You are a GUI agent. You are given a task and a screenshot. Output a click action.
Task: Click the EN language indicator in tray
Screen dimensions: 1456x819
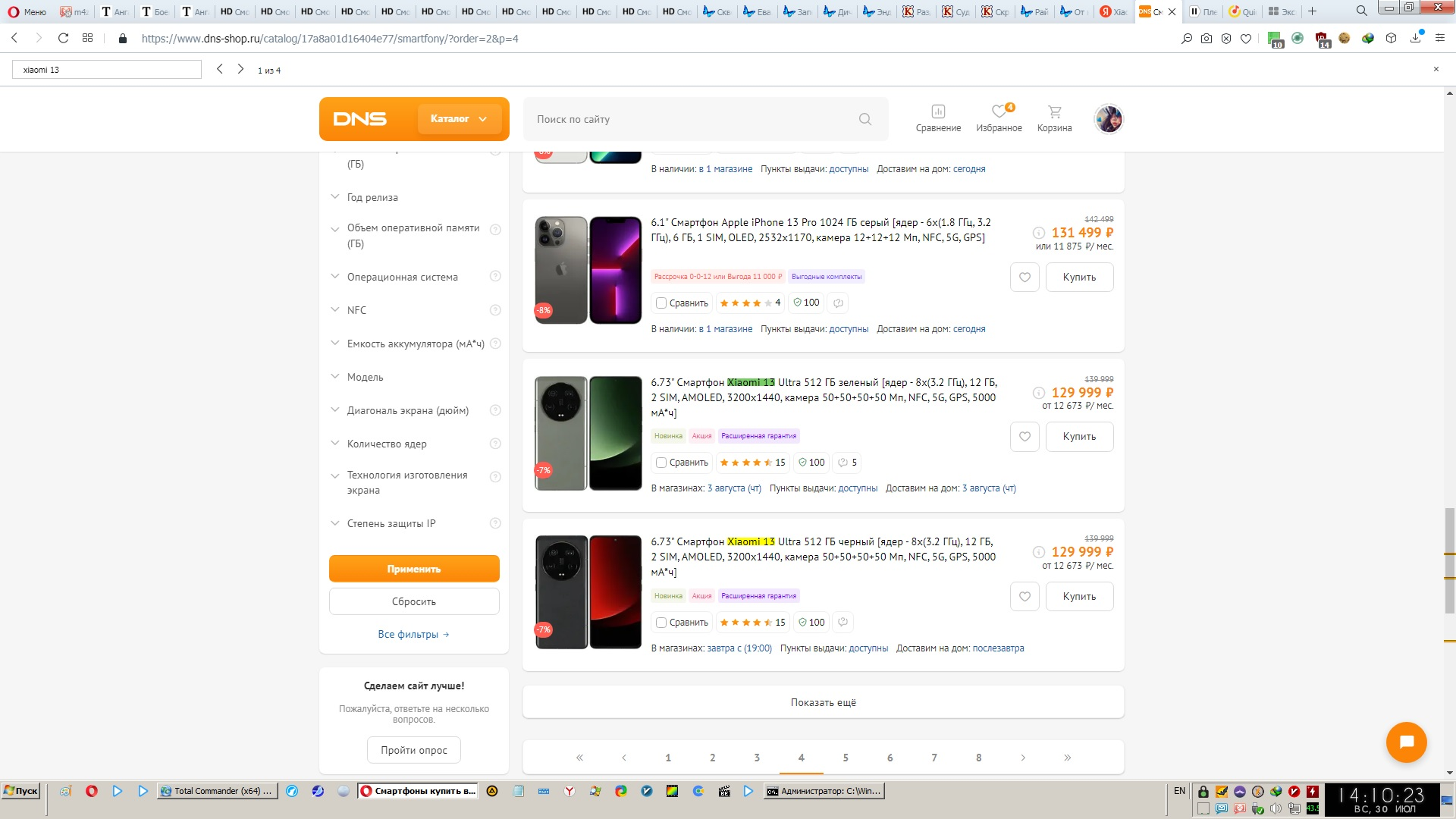[x=1179, y=791]
